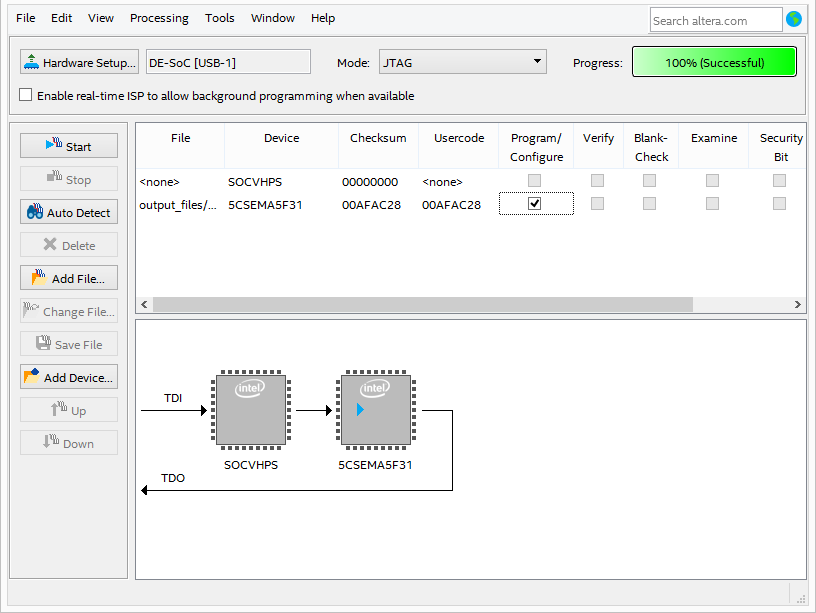Click the Stop button

pos(69,179)
